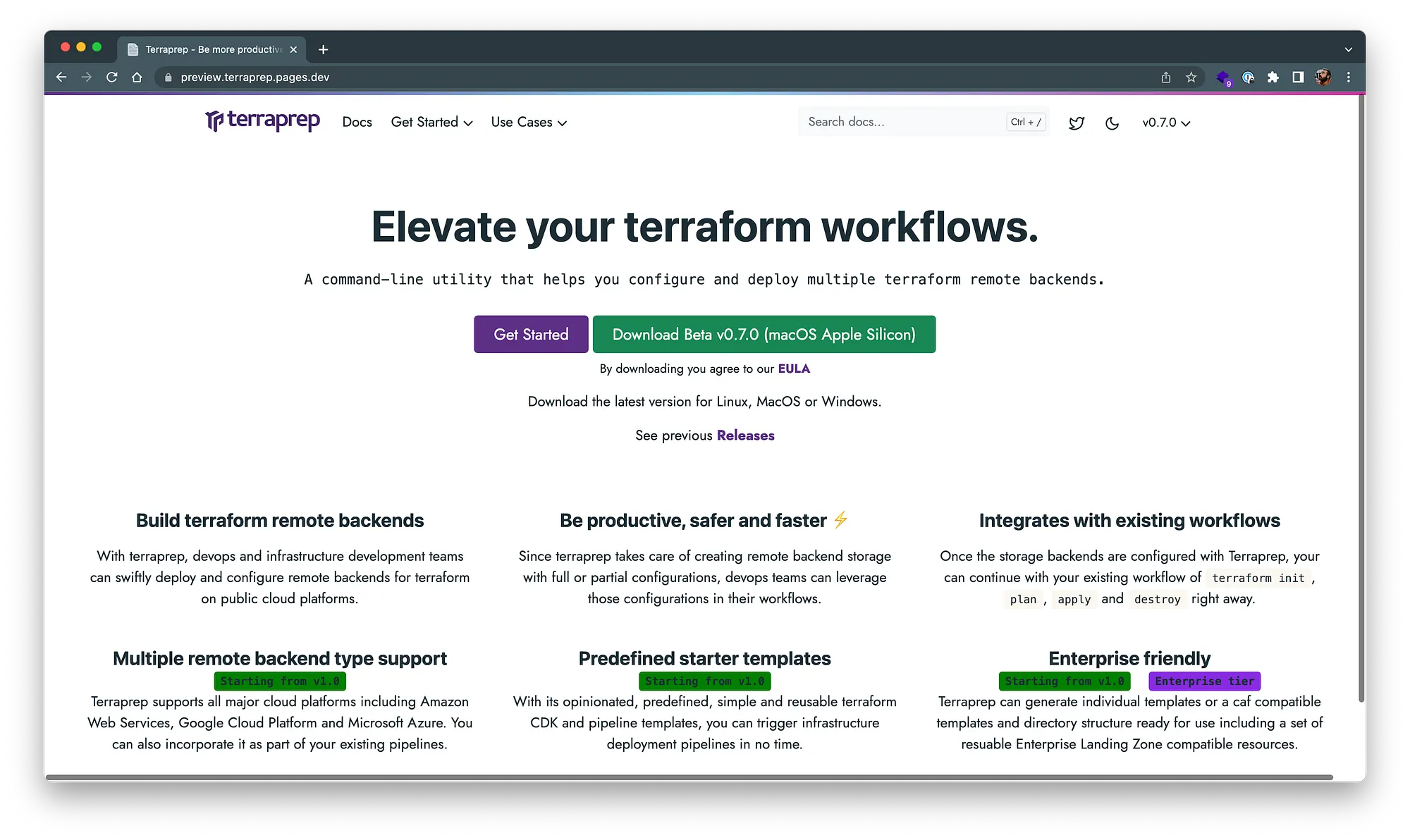Click the browser forward arrow
This screenshot has height=840, width=1410.
tap(87, 77)
